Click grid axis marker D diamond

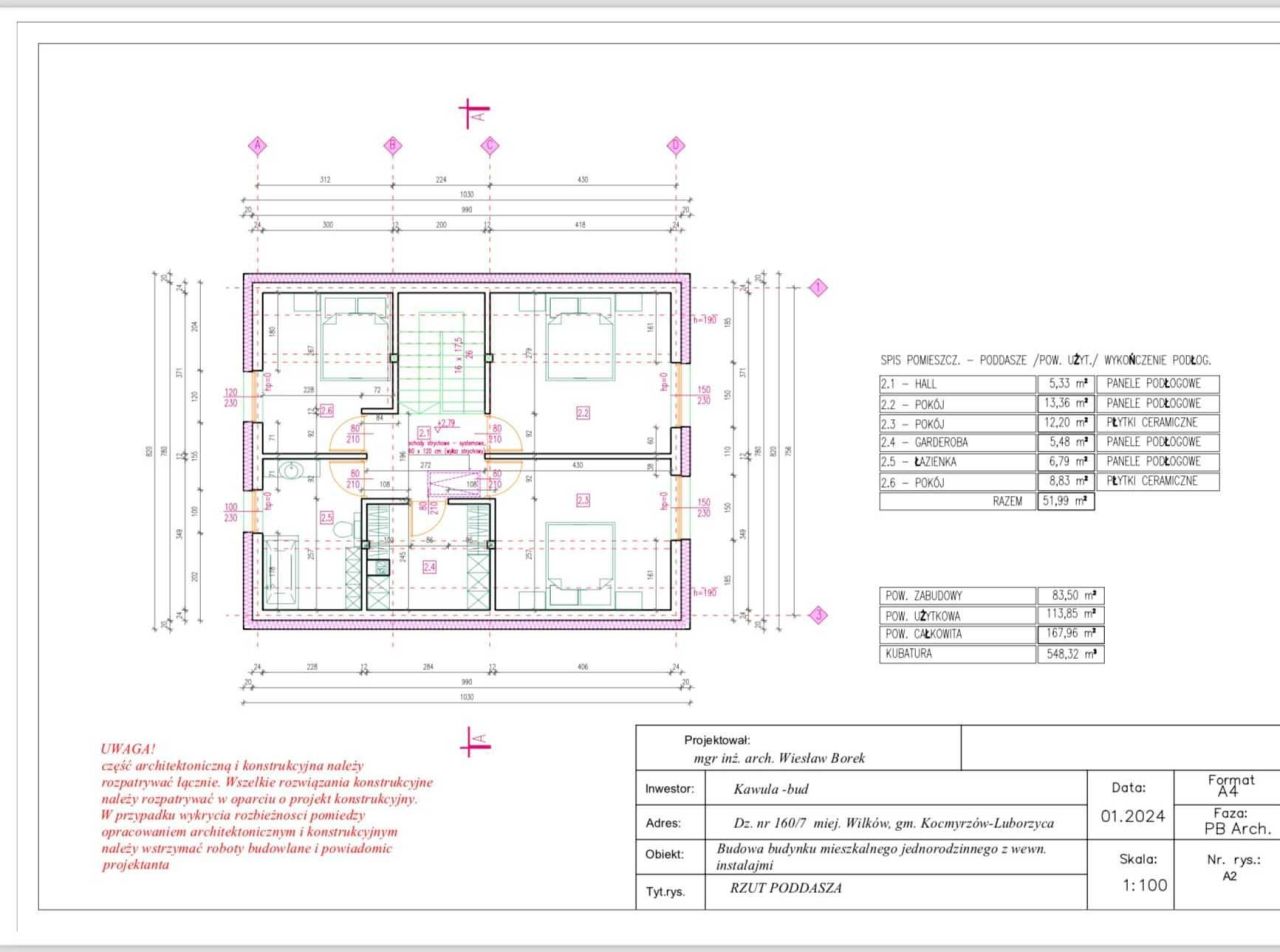(x=676, y=146)
